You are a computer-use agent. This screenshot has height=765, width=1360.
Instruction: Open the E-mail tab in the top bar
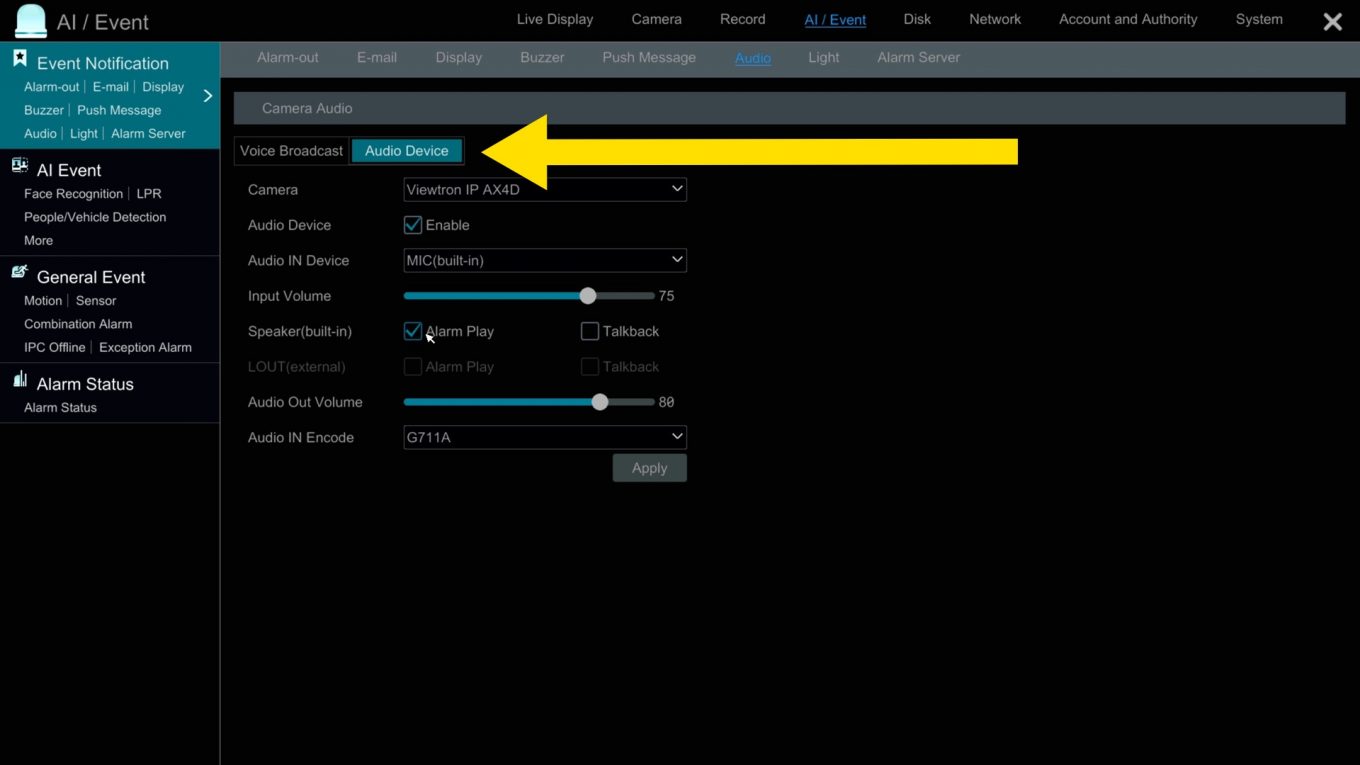377,57
